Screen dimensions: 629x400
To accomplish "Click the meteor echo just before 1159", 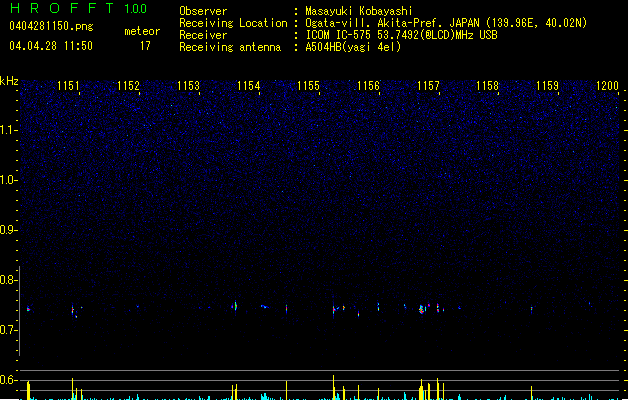I will [x=532, y=309].
